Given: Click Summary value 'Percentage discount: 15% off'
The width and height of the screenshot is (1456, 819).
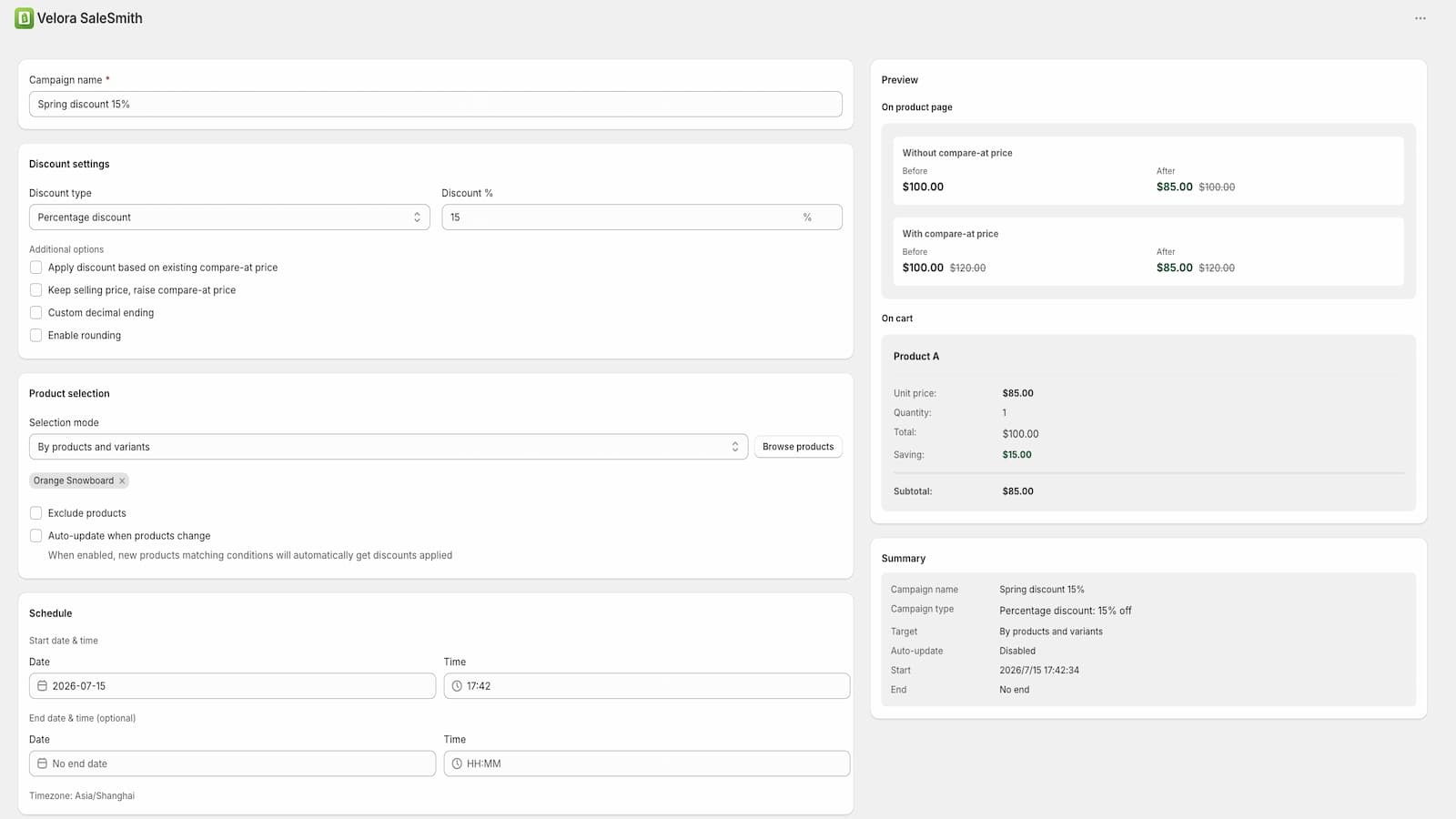Looking at the screenshot, I should coord(1066,611).
